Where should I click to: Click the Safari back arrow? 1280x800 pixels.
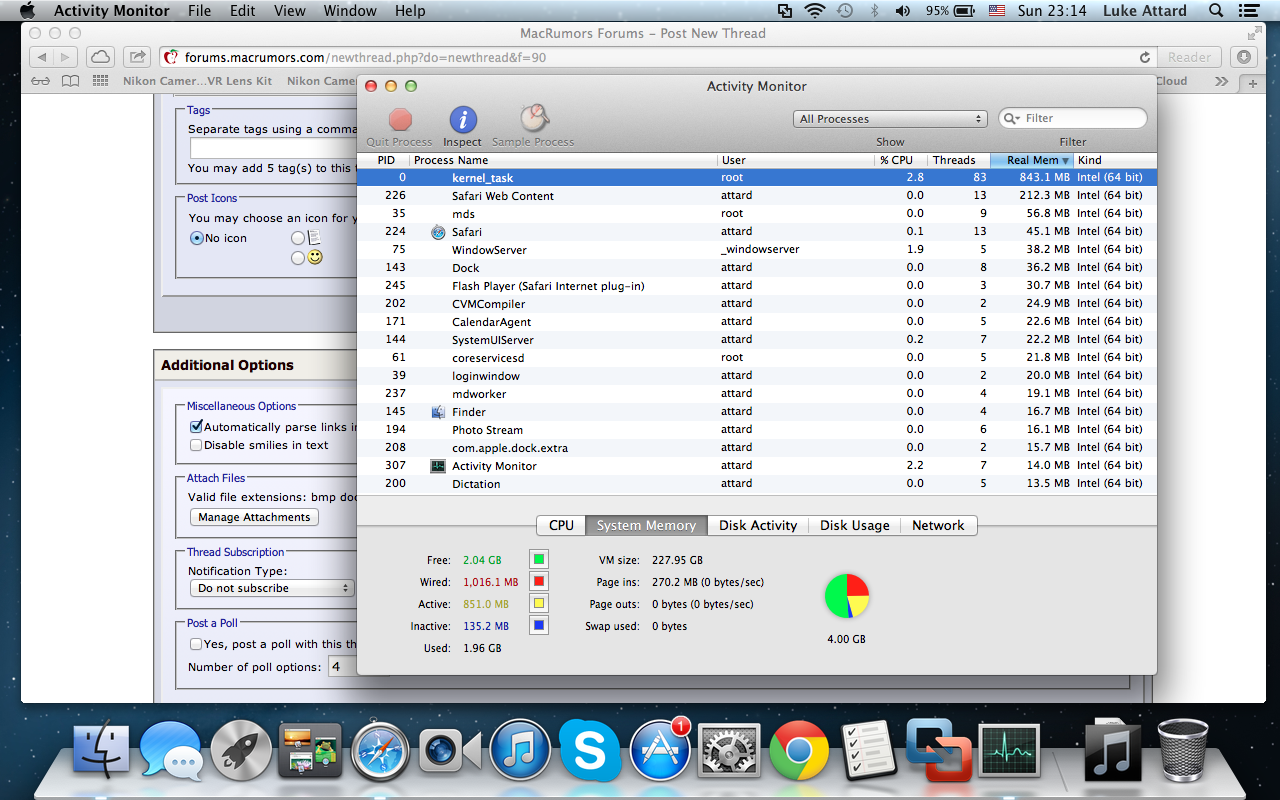click(x=41, y=57)
